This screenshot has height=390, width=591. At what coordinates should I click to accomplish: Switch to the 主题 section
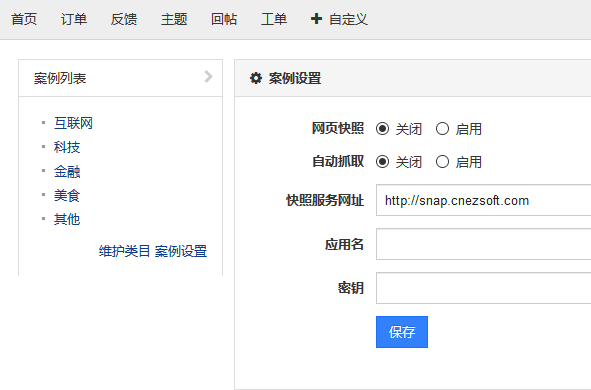174,19
